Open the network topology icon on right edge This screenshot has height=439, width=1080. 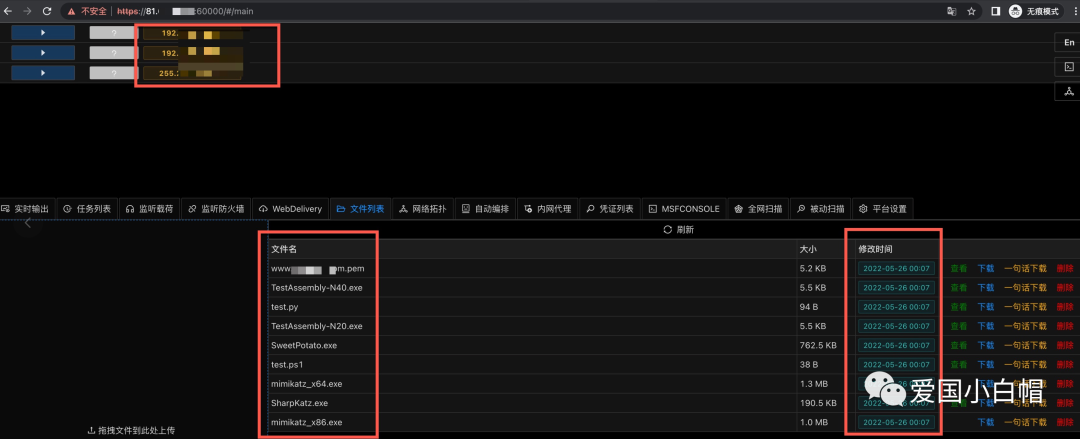pyautogui.click(x=1068, y=91)
